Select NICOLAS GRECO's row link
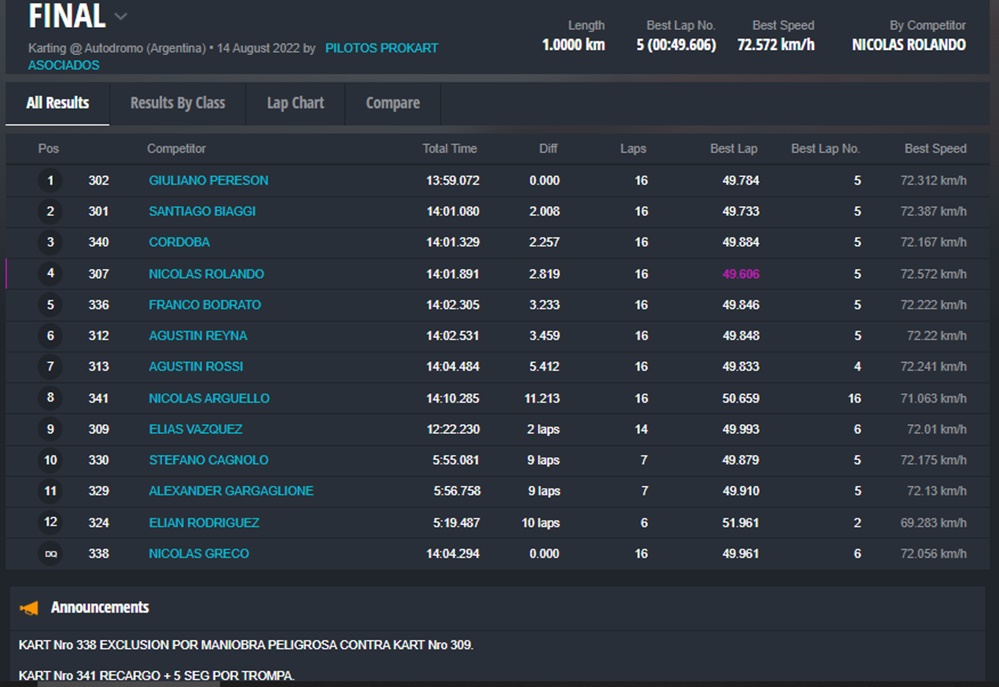The height and width of the screenshot is (687, 999). coord(199,554)
